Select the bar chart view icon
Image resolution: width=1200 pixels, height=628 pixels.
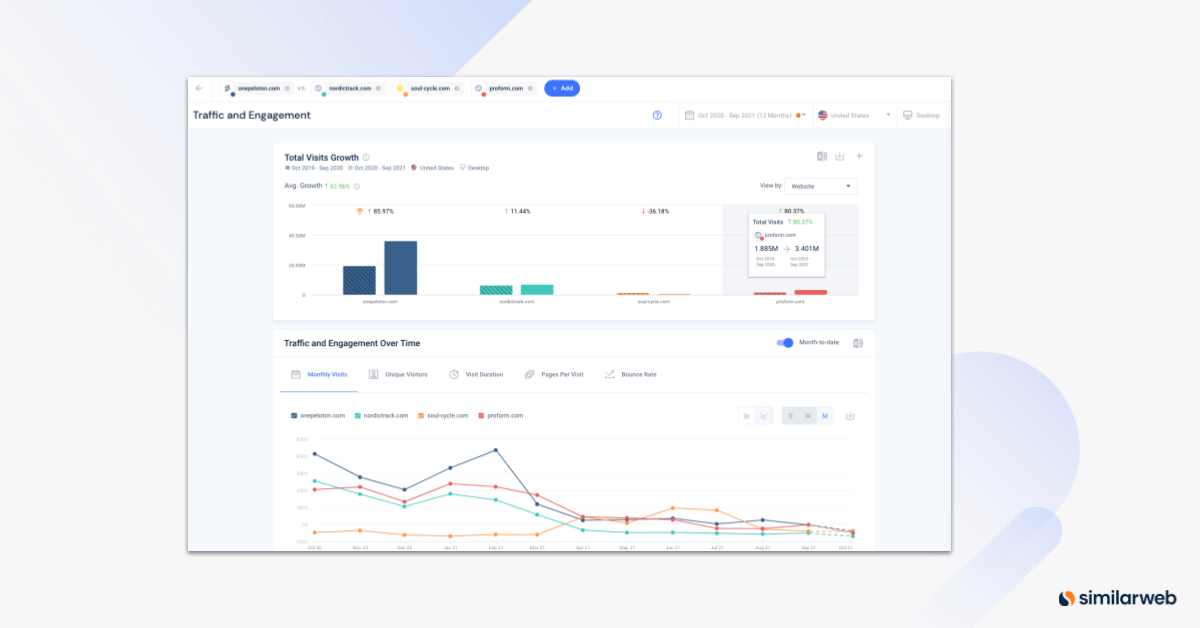click(747, 415)
